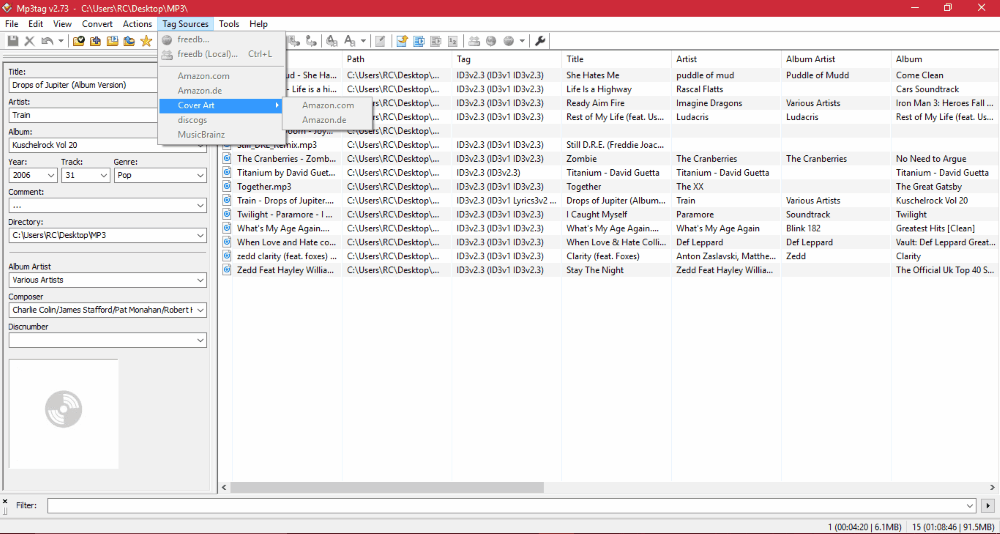Click the file icon beside When Love and Hate
The image size is (1000, 534).
[226, 242]
